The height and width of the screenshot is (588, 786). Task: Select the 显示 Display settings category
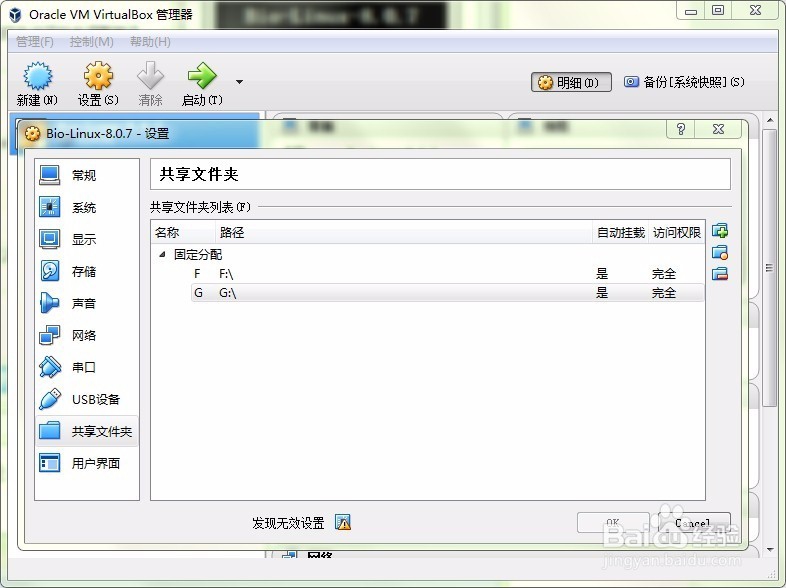click(x=87, y=239)
